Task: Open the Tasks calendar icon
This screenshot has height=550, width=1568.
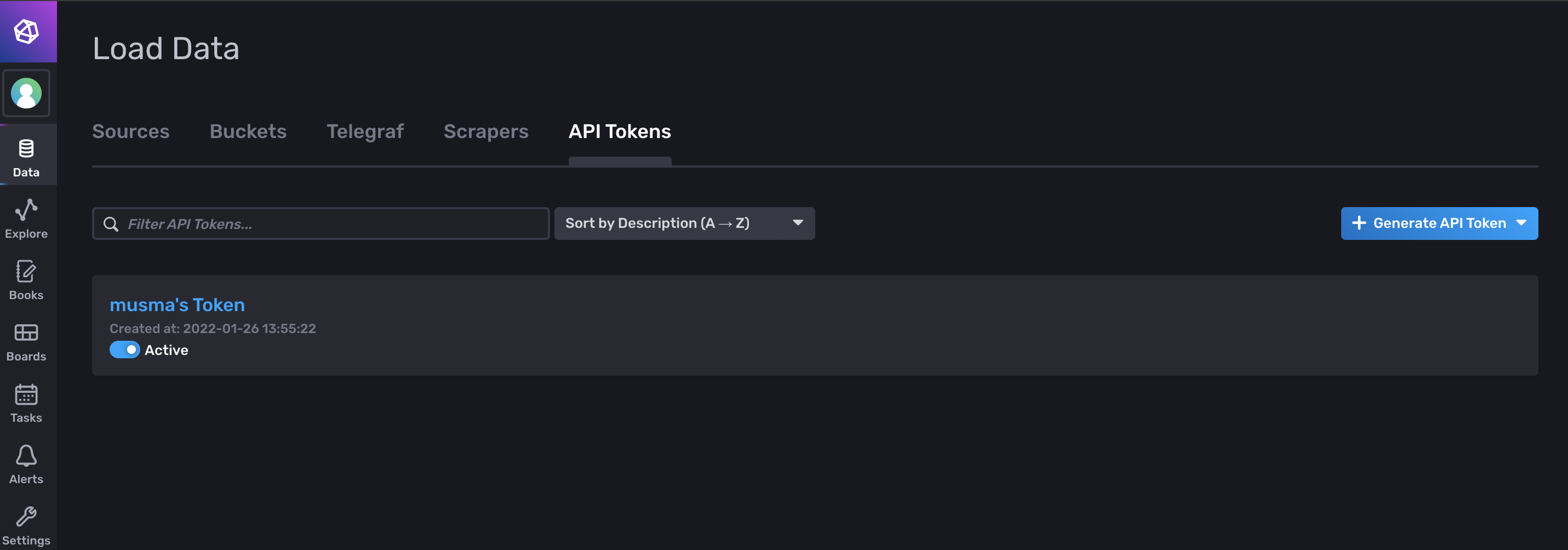Action: click(x=26, y=394)
